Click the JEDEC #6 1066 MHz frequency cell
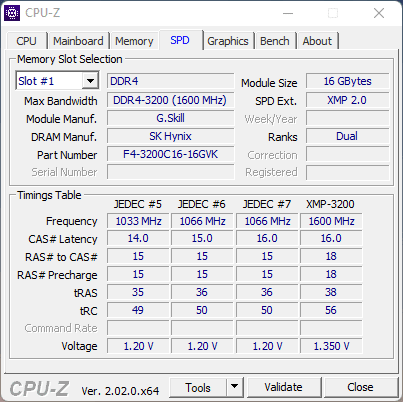403x402 pixels. (x=202, y=221)
